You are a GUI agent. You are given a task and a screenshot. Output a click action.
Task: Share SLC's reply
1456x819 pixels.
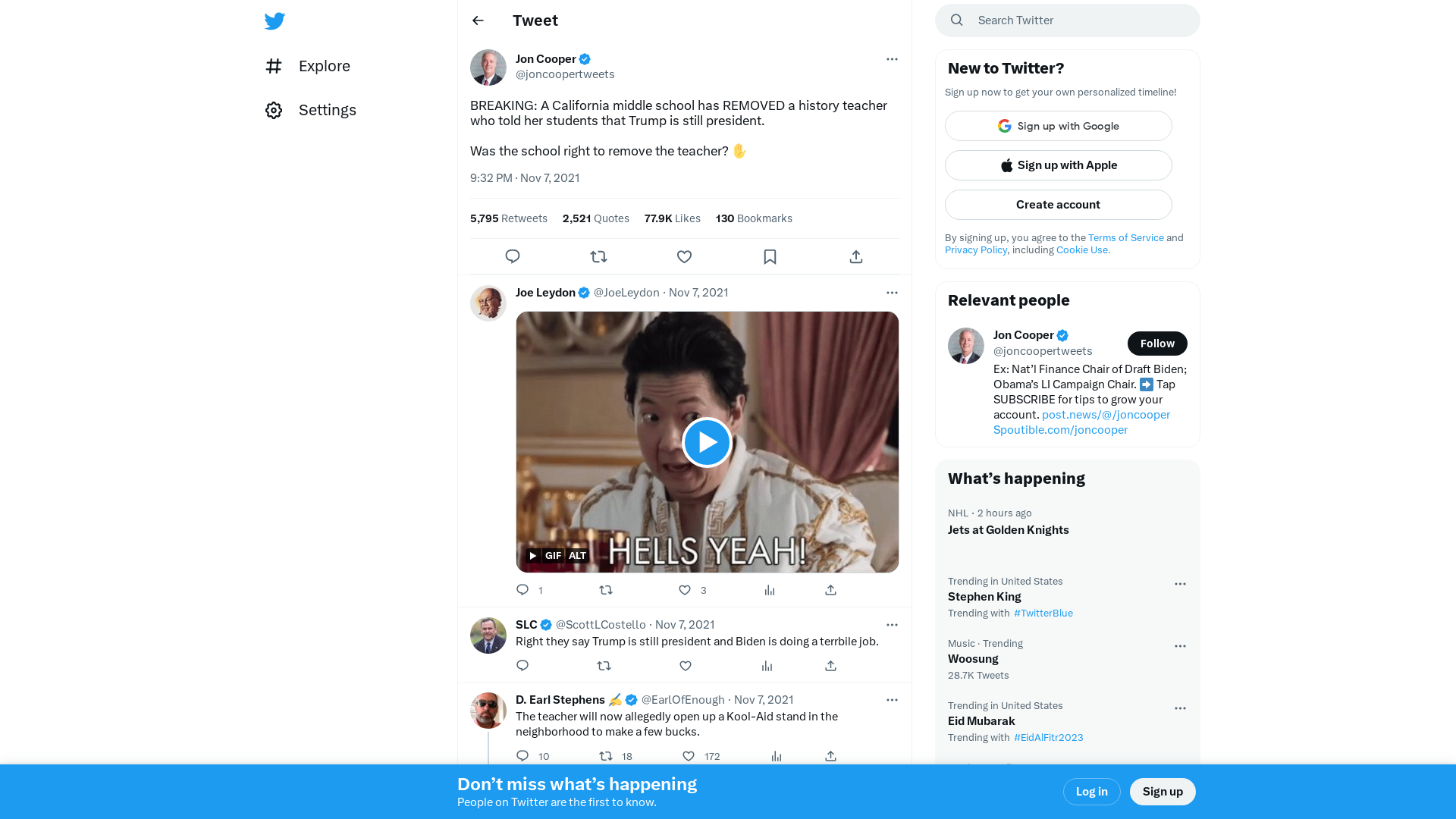[831, 666]
